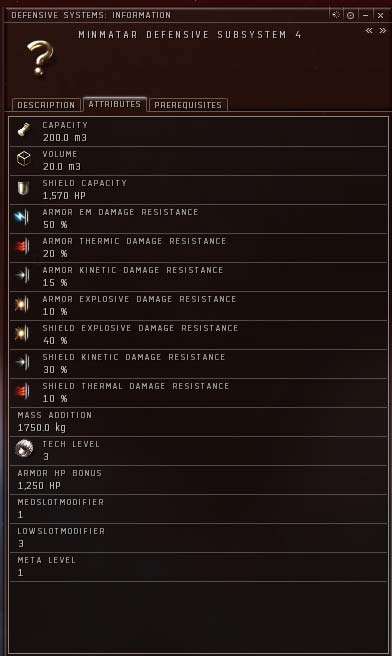Select the Mass Addition attribute row
The height and width of the screenshot is (656, 392).
pos(198,422)
